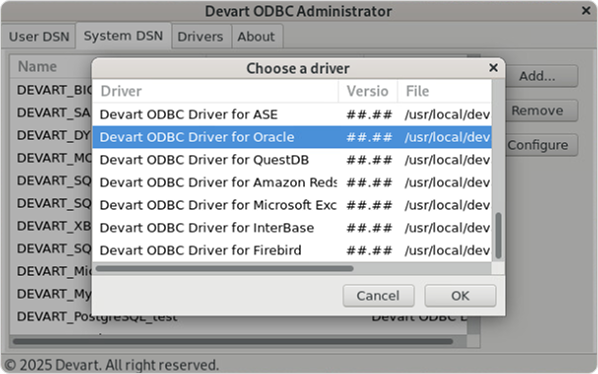
Task: Select the DEVART_MO... DSN entry
Action: point(54,158)
